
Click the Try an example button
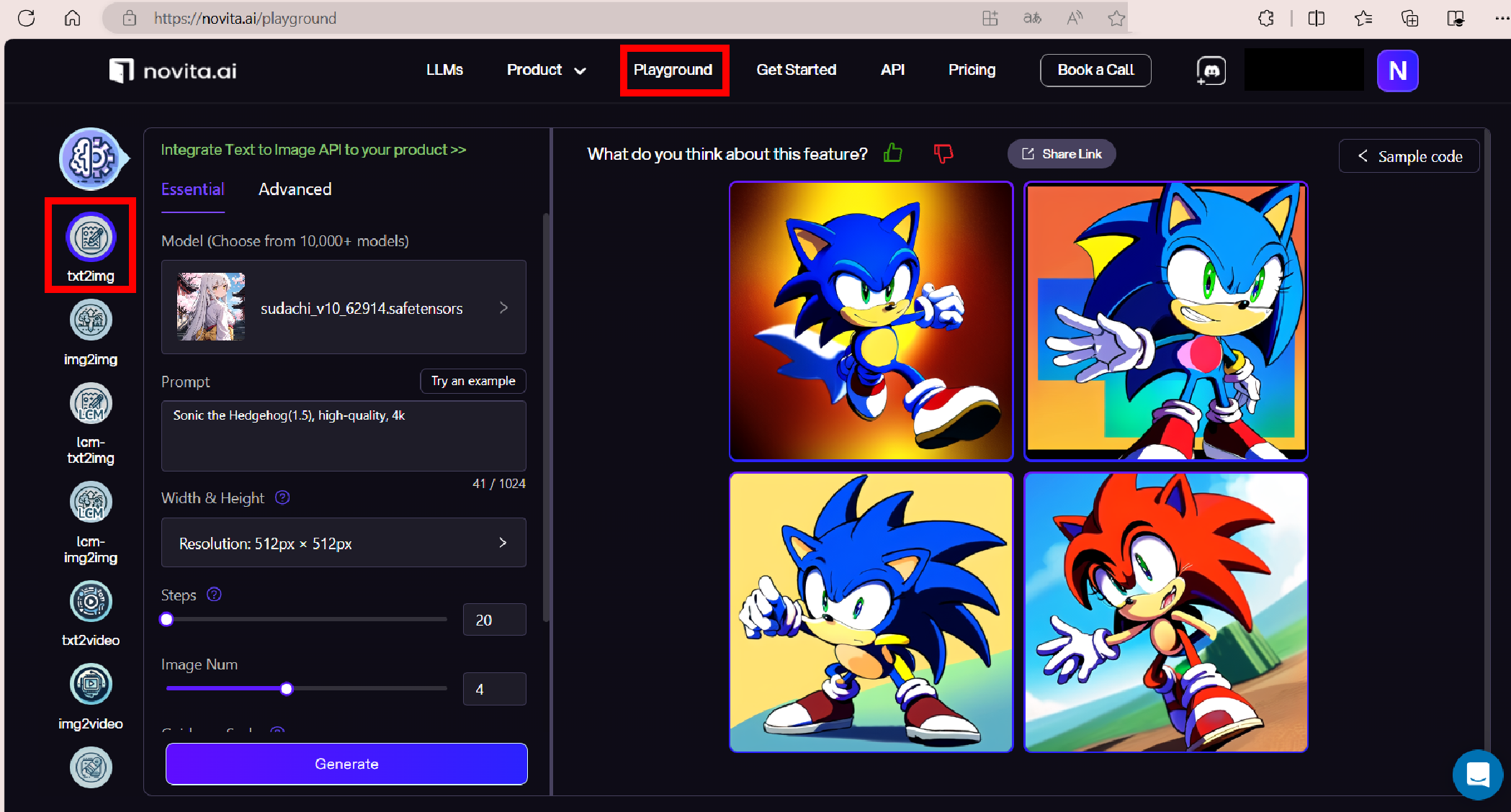473,381
